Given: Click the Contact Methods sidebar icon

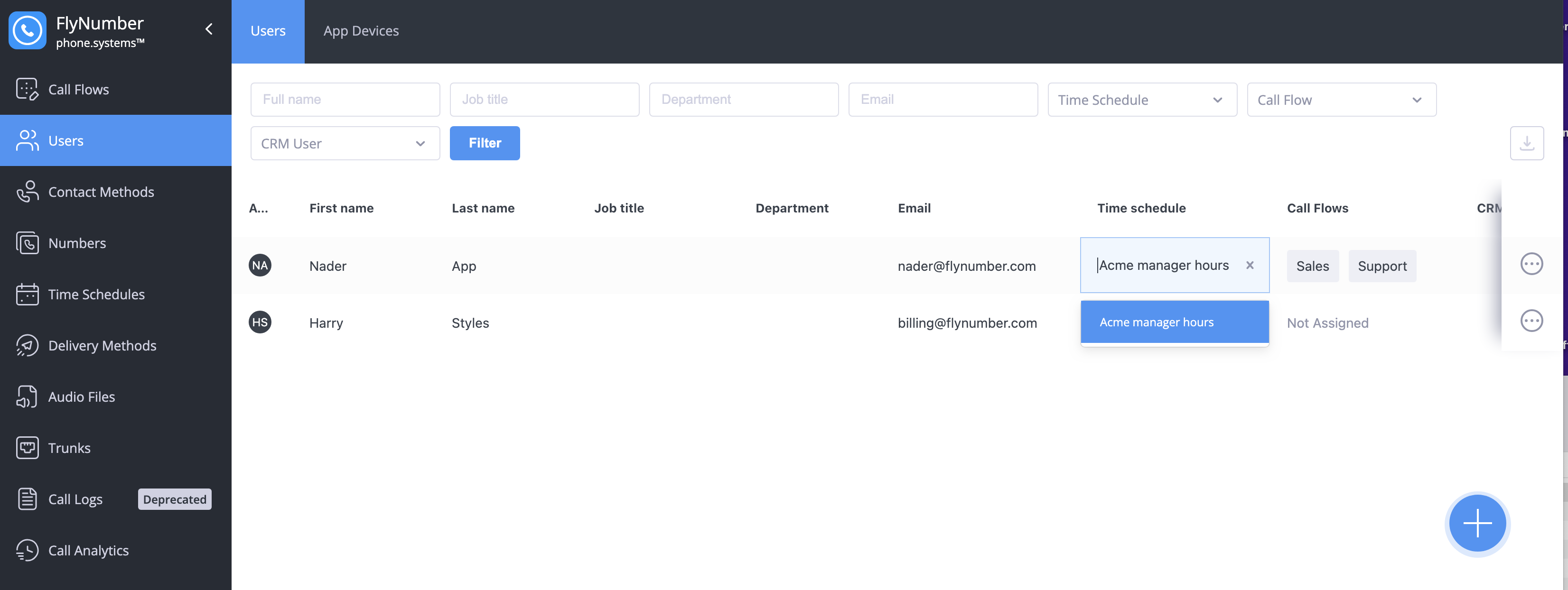Looking at the screenshot, I should pos(27,192).
